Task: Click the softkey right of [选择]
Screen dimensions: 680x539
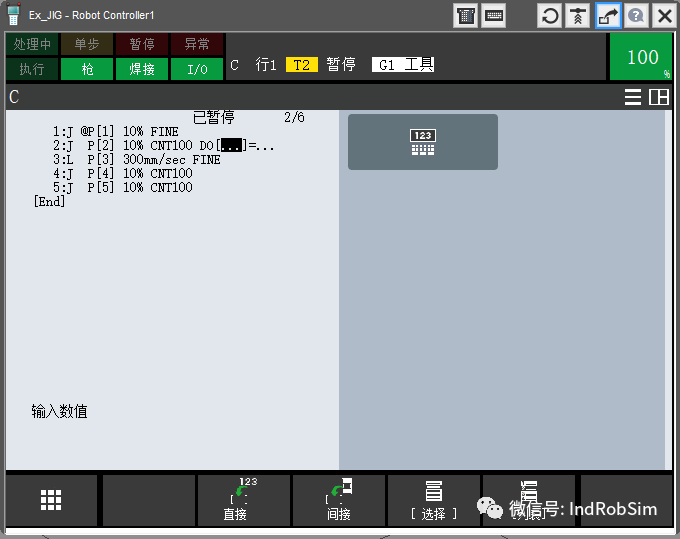Action: [x=529, y=500]
